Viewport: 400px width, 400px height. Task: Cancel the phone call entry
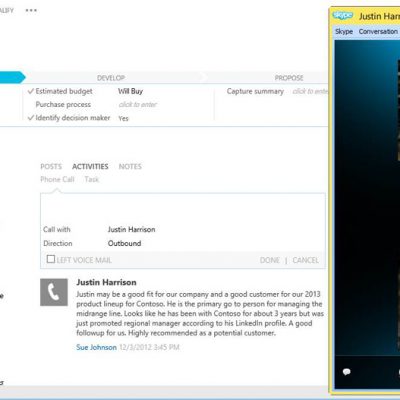pos(305,260)
